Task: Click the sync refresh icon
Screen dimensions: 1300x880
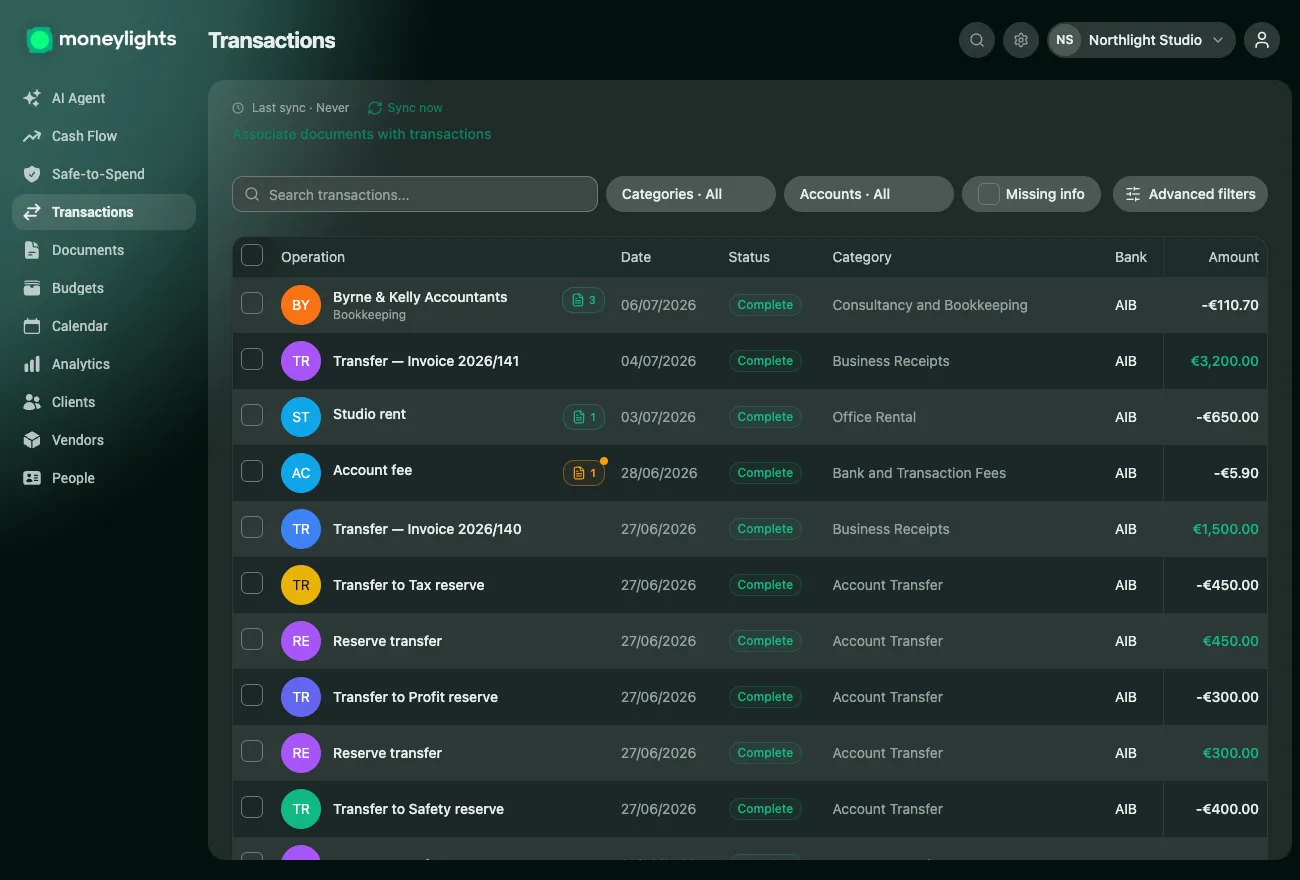Action: (375, 108)
